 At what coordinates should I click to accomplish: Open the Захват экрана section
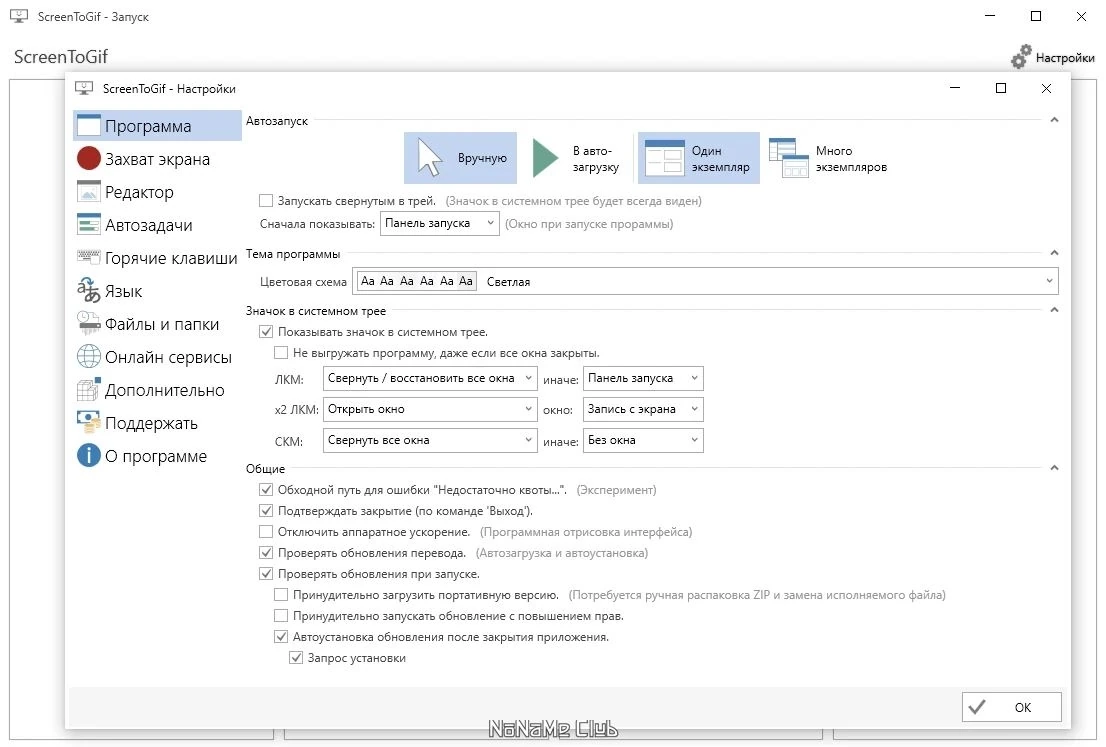pyautogui.click(x=157, y=159)
